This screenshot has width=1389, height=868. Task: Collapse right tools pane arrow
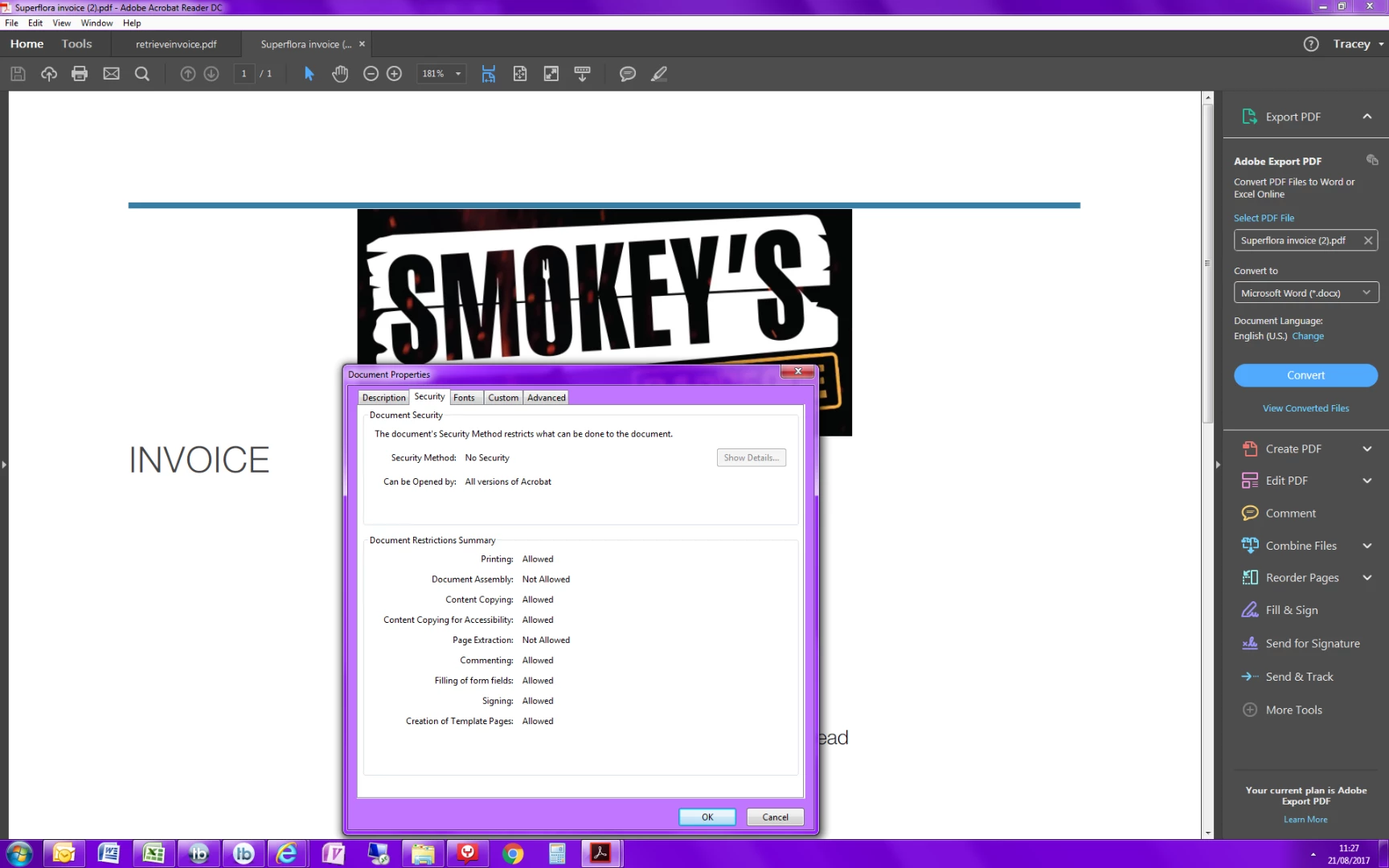pos(1218,465)
